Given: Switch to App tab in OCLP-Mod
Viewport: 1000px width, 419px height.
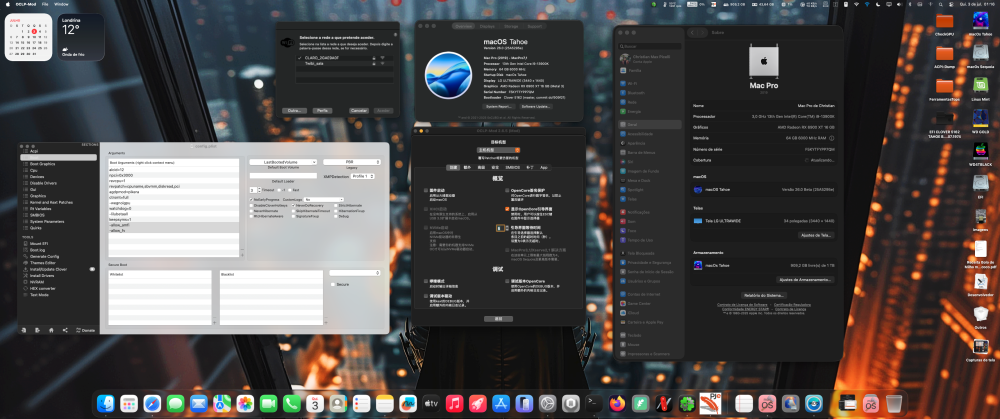Looking at the screenshot, I should (544, 167).
